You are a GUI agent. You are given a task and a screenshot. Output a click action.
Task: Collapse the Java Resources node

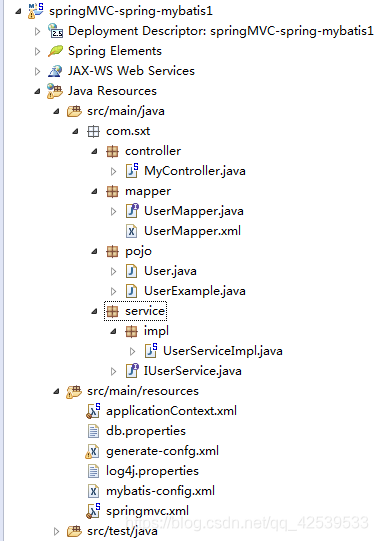pos(37,91)
